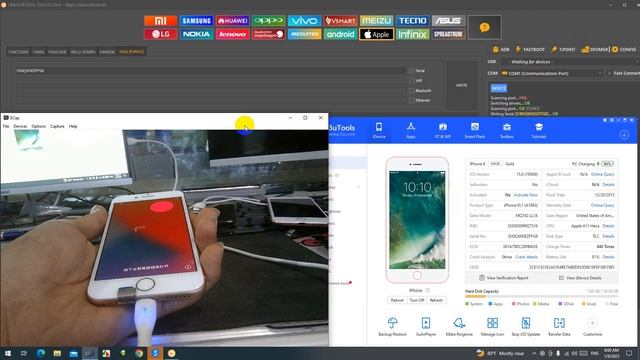Open the Capture menu in capture window

(x=57, y=126)
